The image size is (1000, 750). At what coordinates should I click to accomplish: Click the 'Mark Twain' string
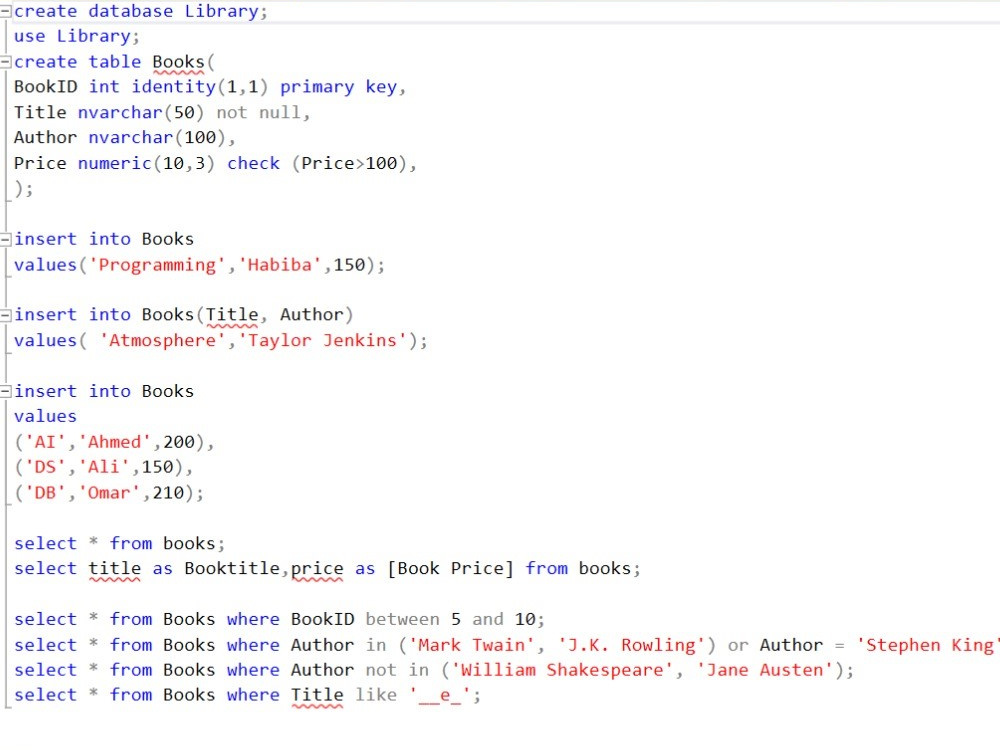[x=471, y=645]
